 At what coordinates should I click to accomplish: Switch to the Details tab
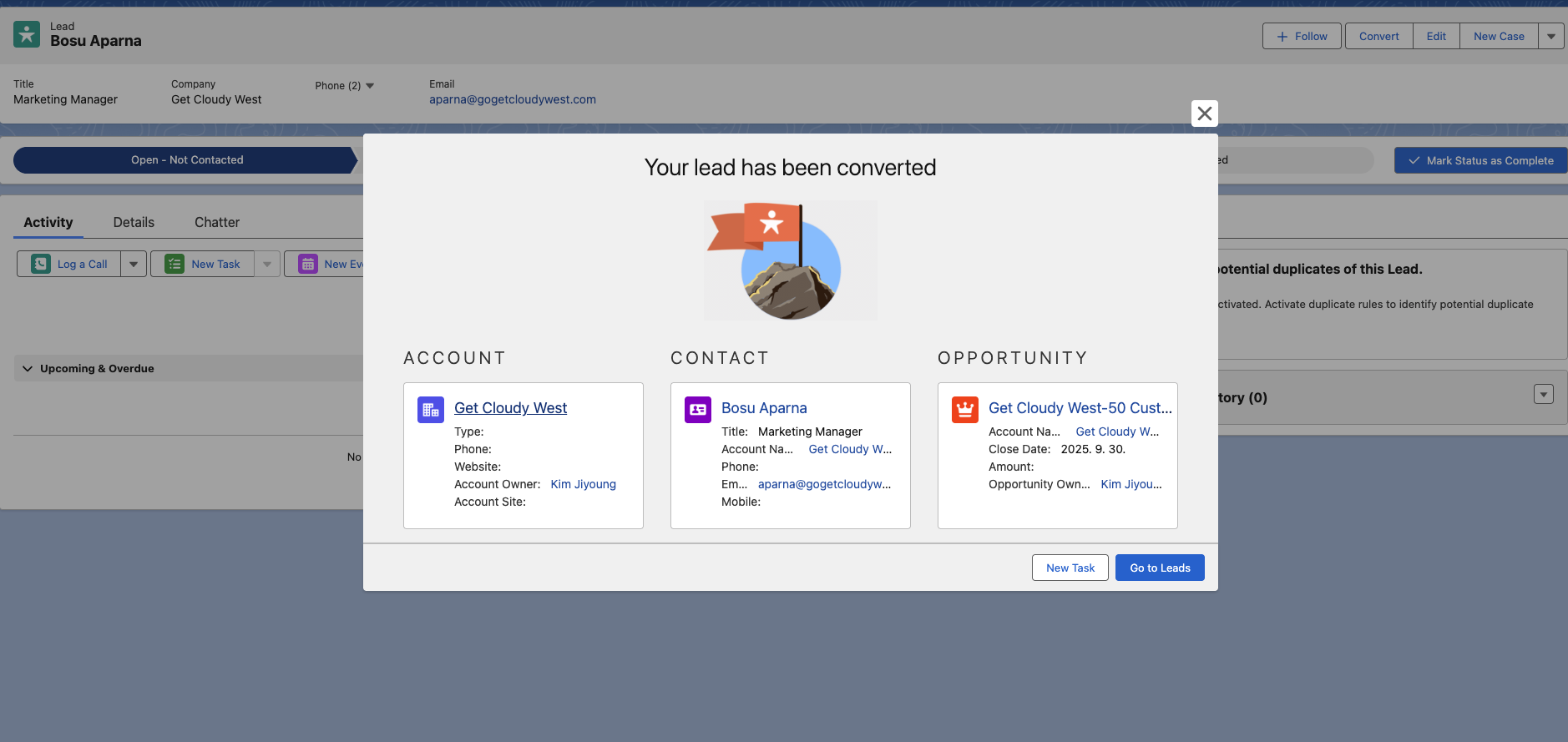pos(134,222)
